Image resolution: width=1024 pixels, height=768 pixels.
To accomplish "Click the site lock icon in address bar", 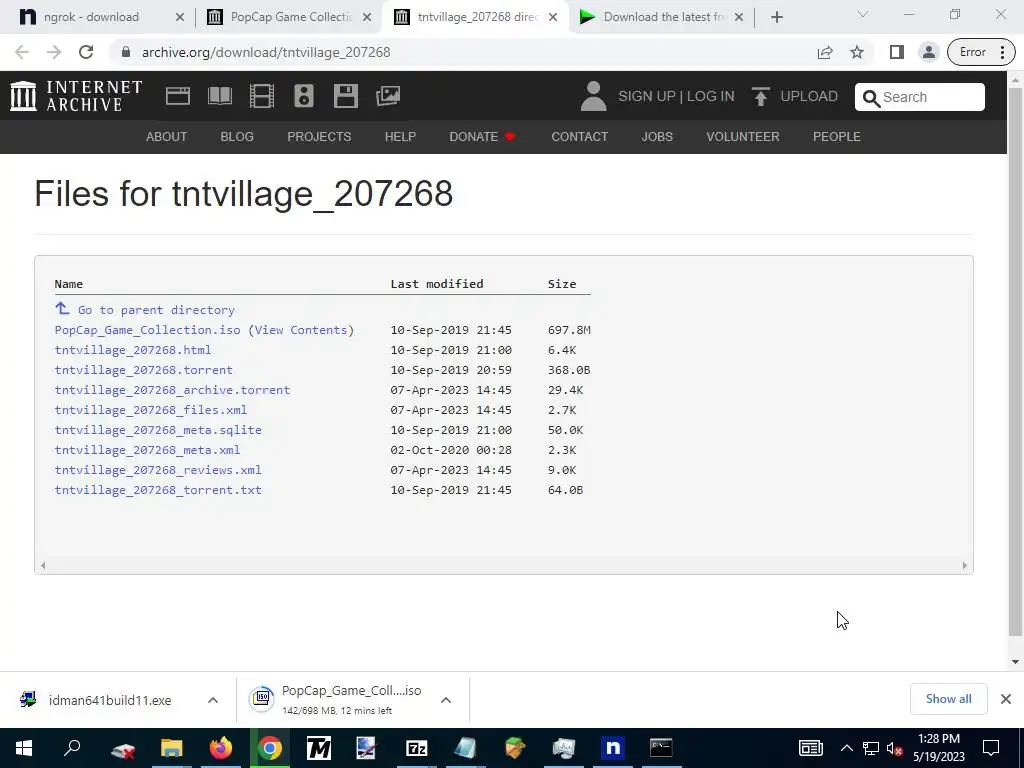I will (x=126, y=52).
